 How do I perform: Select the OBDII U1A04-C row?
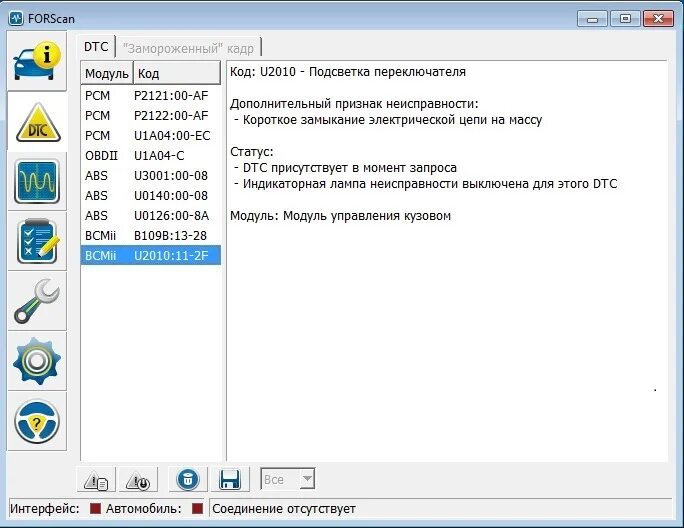click(150, 156)
